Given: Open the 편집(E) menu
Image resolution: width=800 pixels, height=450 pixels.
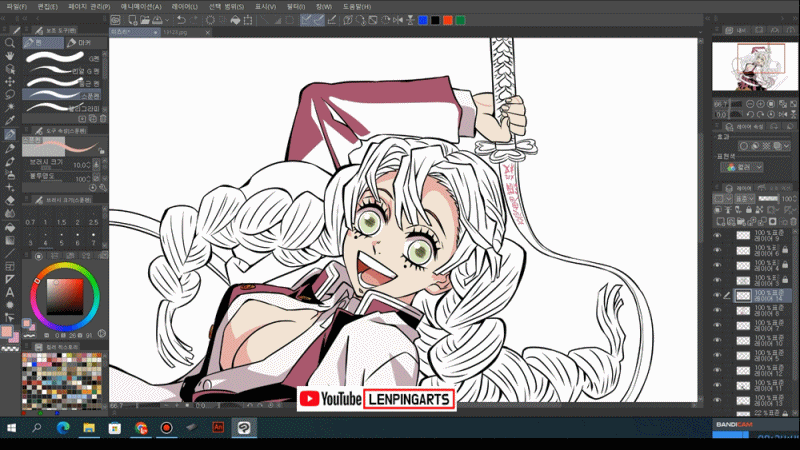Looking at the screenshot, I should coord(47,7).
